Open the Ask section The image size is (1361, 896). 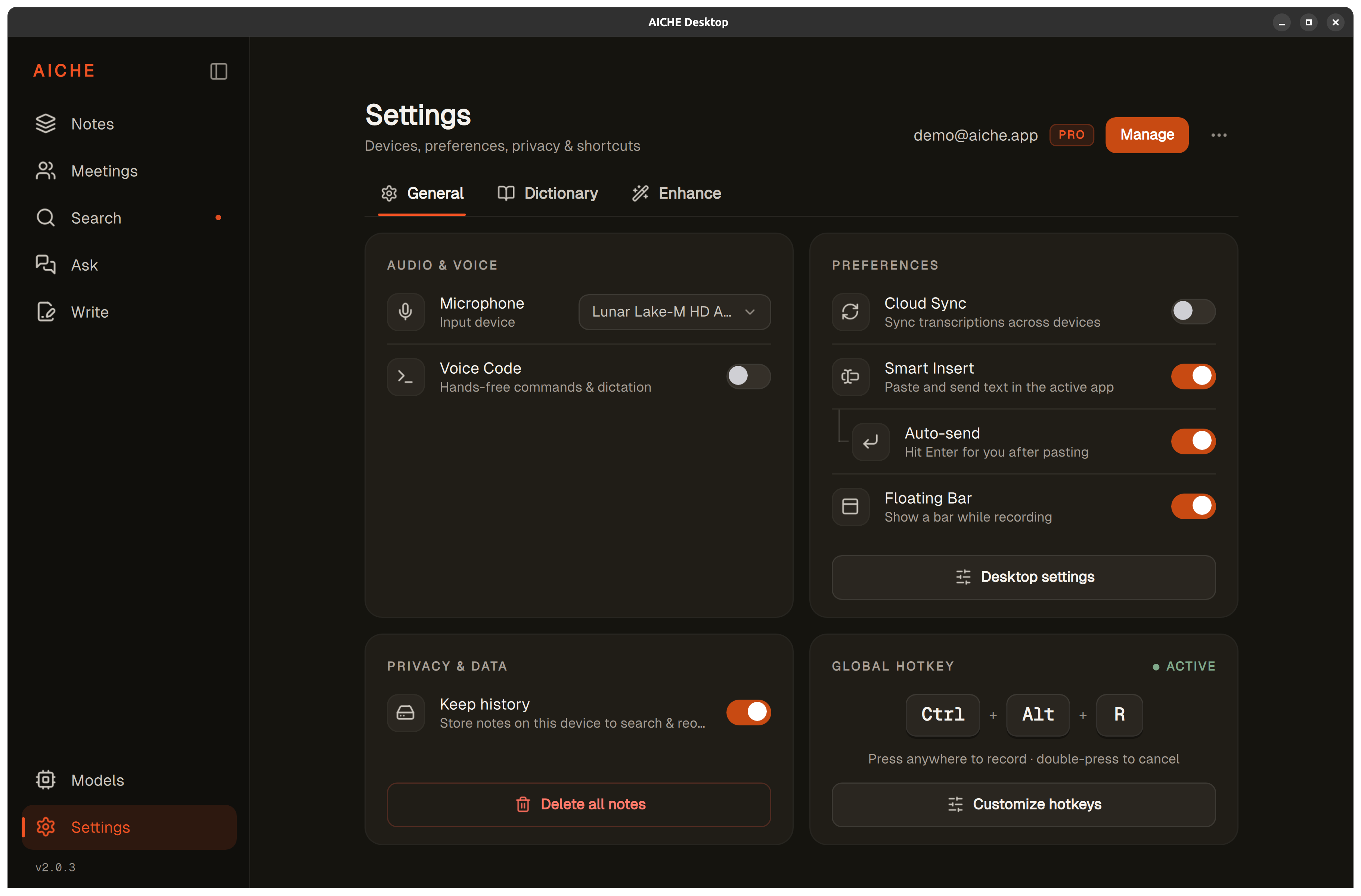pos(129,265)
